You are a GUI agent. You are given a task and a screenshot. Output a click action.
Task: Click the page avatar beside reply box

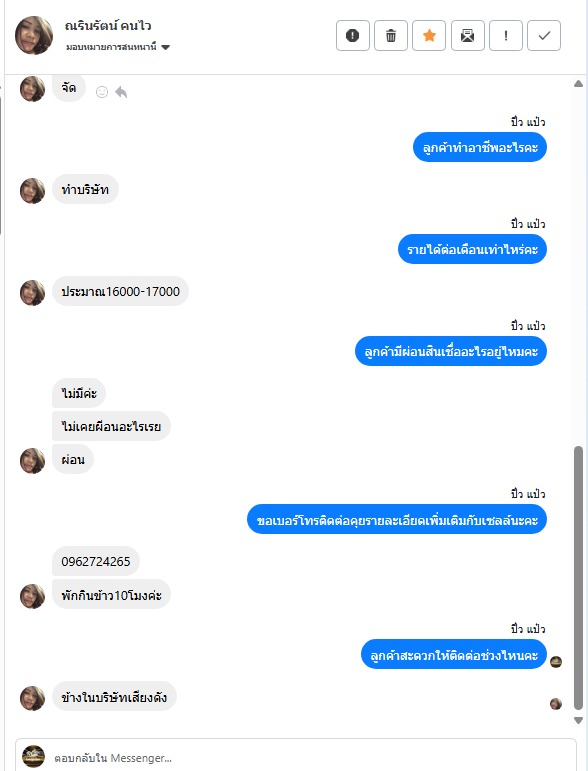pos(33,757)
